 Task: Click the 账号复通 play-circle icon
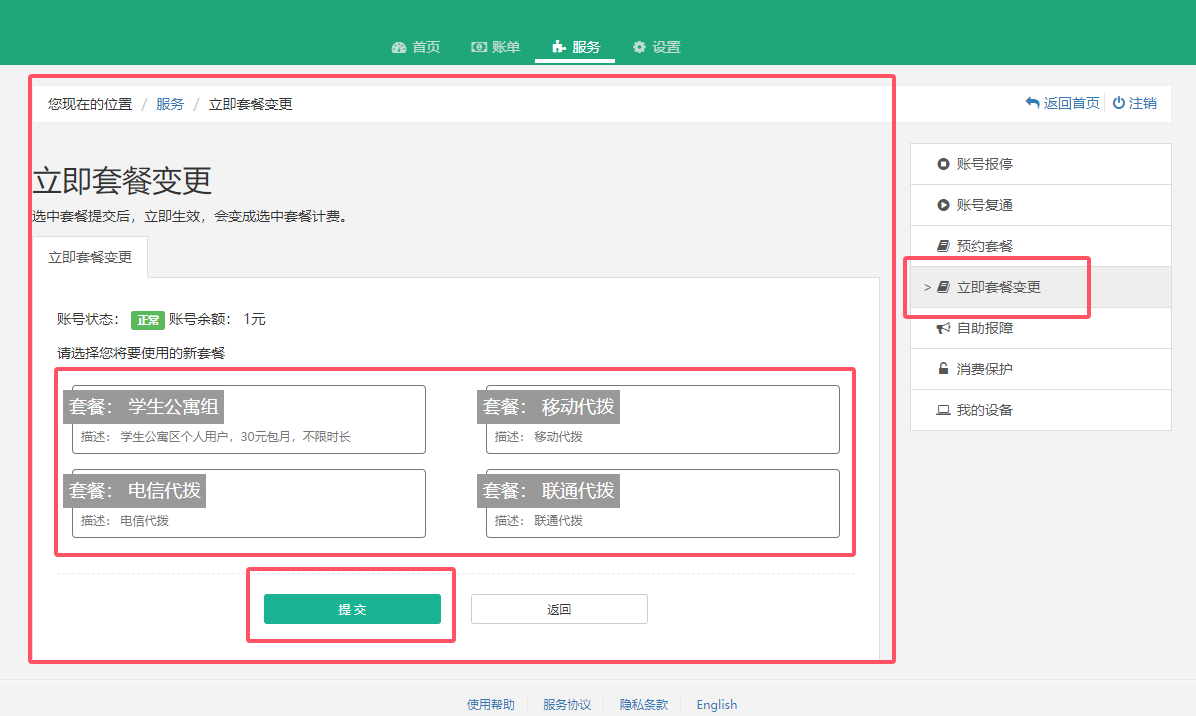943,205
